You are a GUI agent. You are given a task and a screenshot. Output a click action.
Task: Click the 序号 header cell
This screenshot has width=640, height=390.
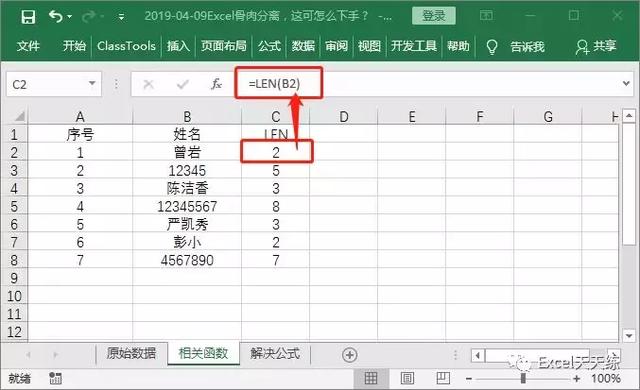tap(80, 134)
